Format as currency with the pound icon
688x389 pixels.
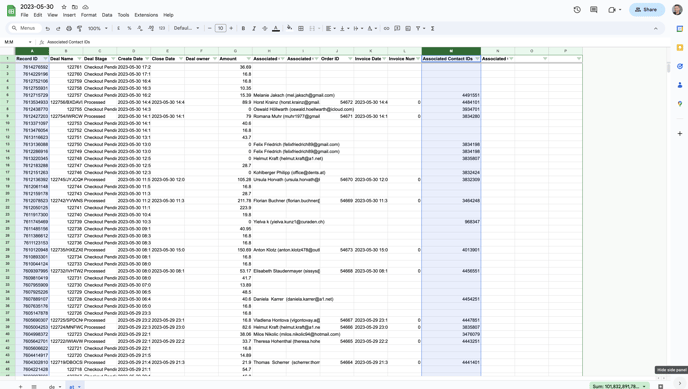pos(118,29)
